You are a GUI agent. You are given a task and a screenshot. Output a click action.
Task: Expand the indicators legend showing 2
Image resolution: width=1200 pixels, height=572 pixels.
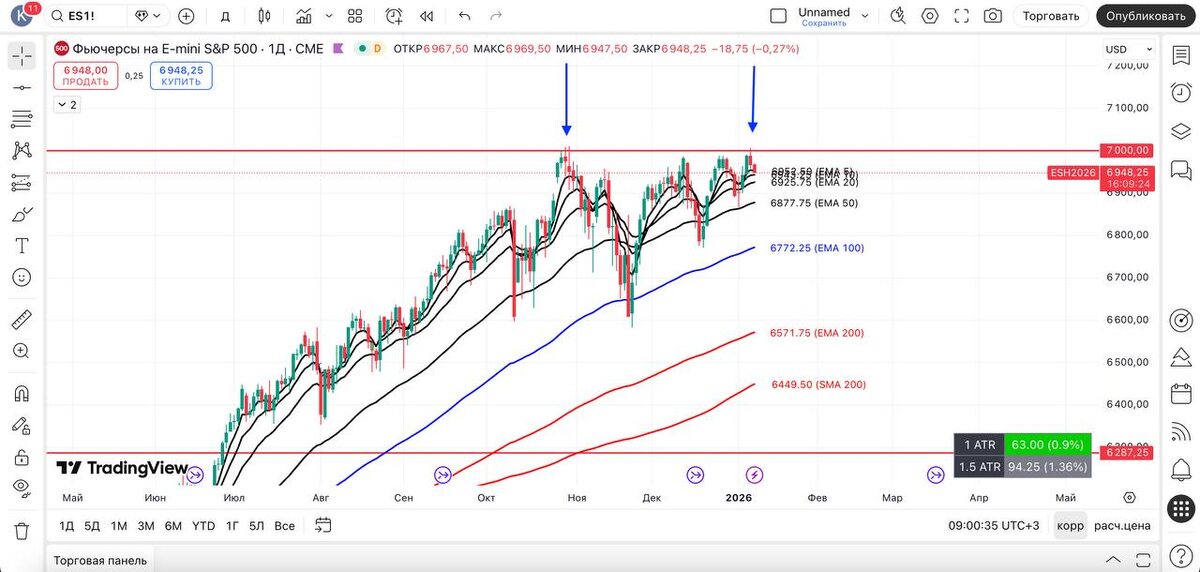click(66, 104)
